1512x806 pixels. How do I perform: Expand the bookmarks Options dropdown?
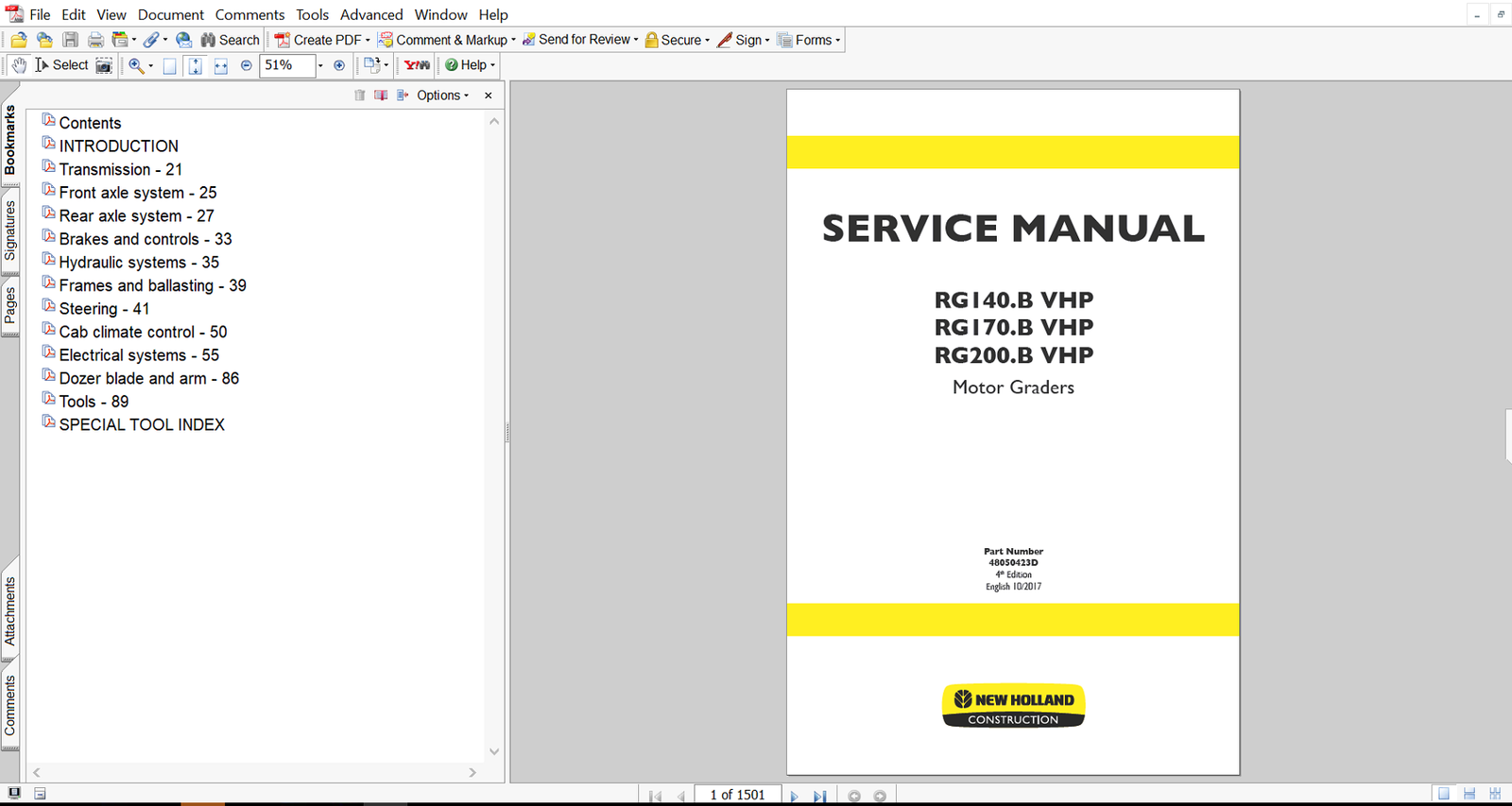[442, 95]
